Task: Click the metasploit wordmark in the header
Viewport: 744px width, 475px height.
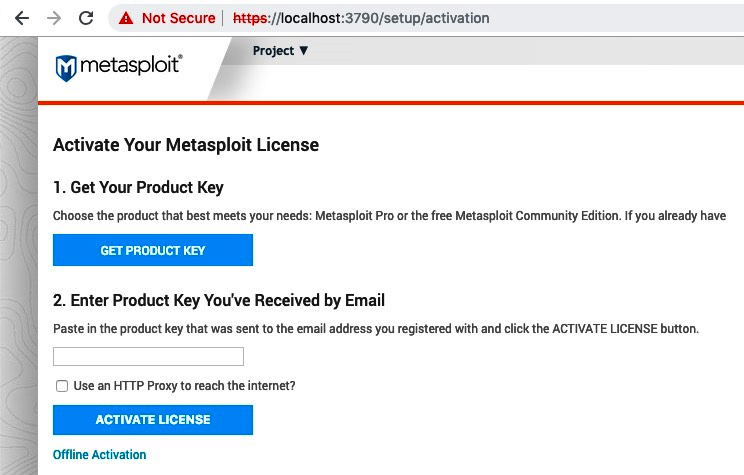Action: pyautogui.click(x=130, y=66)
